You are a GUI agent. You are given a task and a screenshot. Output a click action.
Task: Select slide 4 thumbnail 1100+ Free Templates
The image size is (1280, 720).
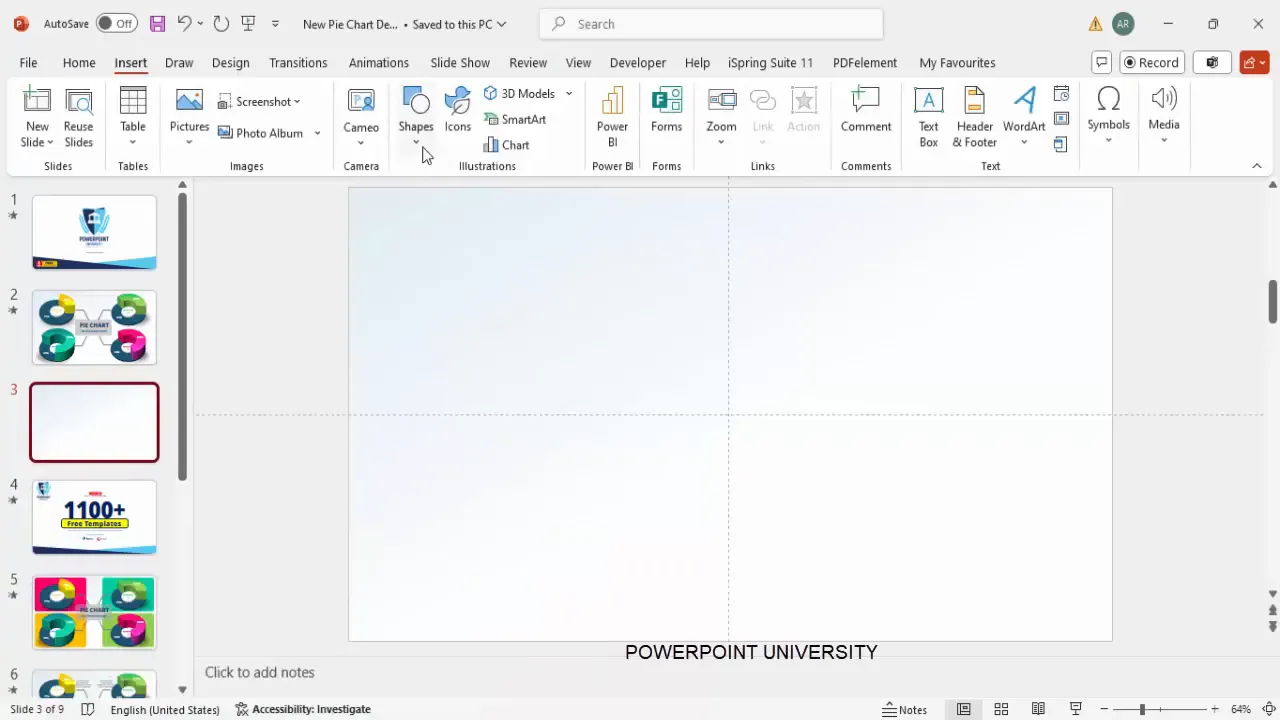[94, 517]
